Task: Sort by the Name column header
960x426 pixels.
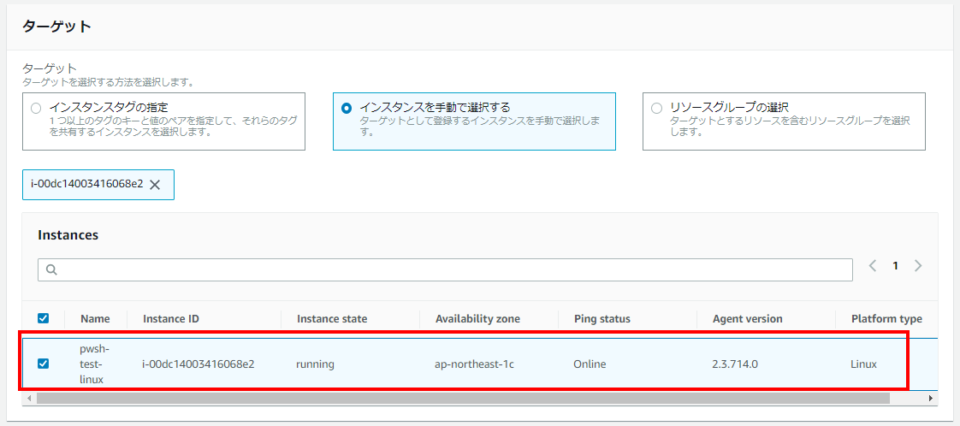Action: [95, 319]
